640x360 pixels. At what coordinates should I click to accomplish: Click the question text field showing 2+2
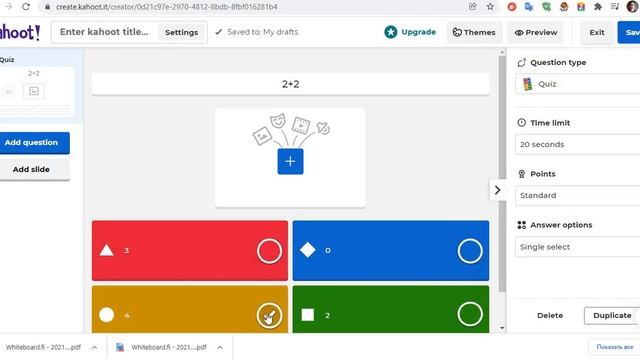[x=290, y=84]
